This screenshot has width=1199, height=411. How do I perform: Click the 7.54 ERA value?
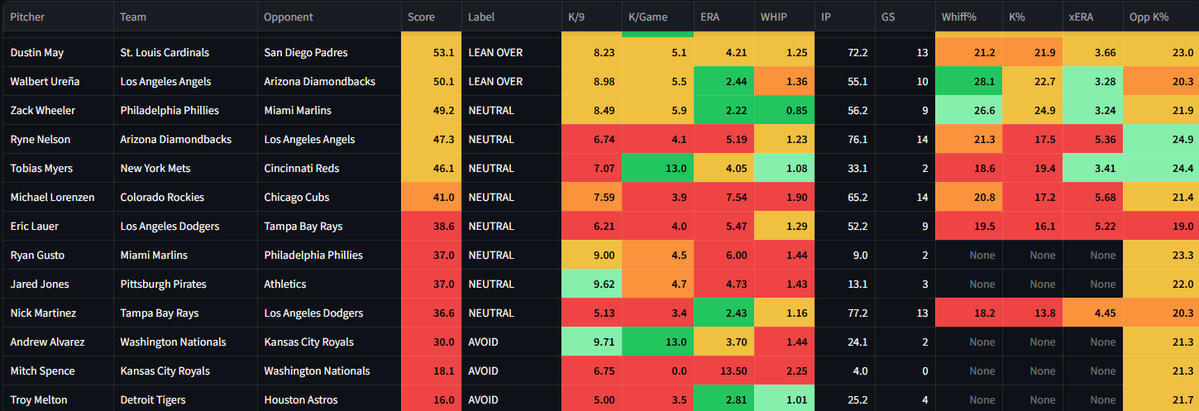point(724,197)
